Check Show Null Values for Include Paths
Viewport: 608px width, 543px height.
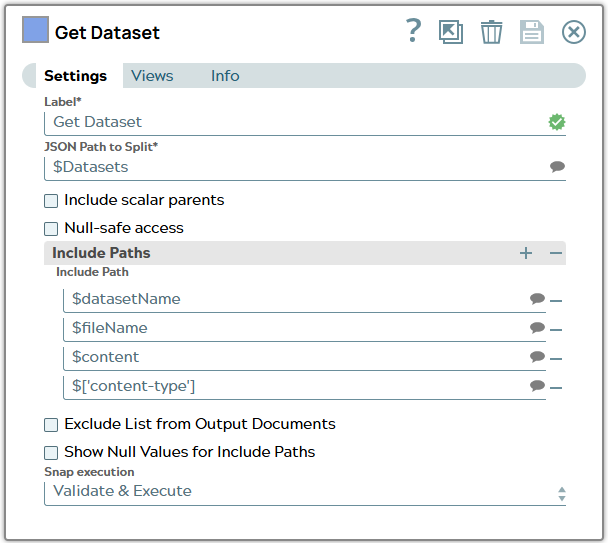coord(51,453)
